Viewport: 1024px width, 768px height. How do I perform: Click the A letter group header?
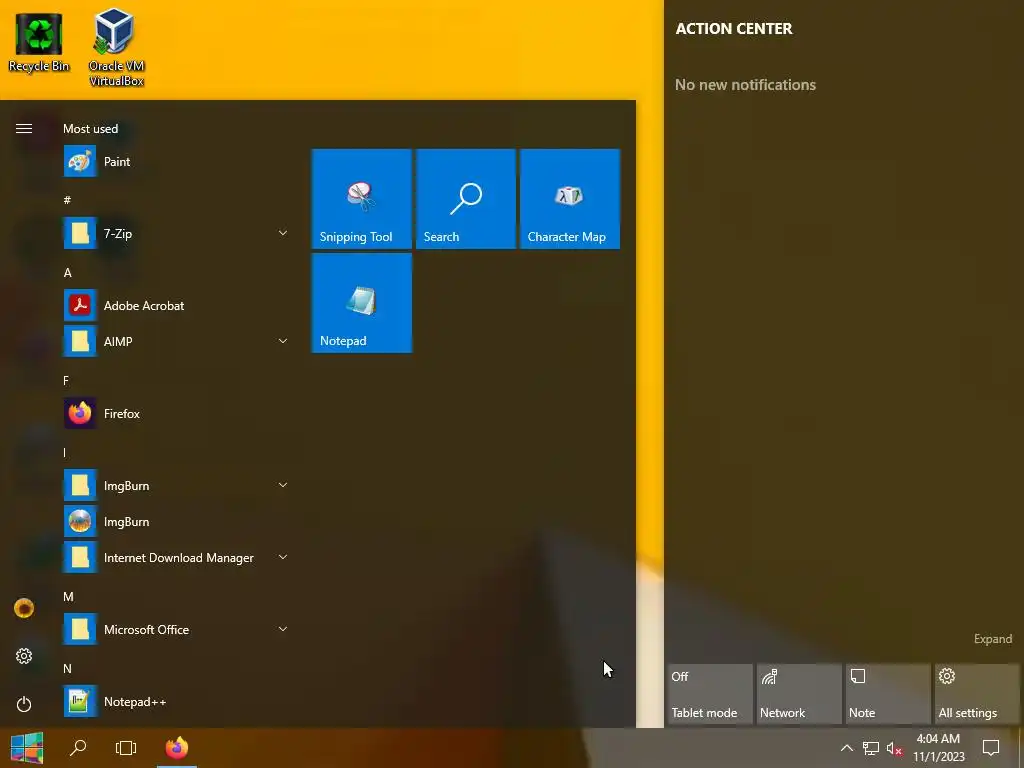coord(67,272)
